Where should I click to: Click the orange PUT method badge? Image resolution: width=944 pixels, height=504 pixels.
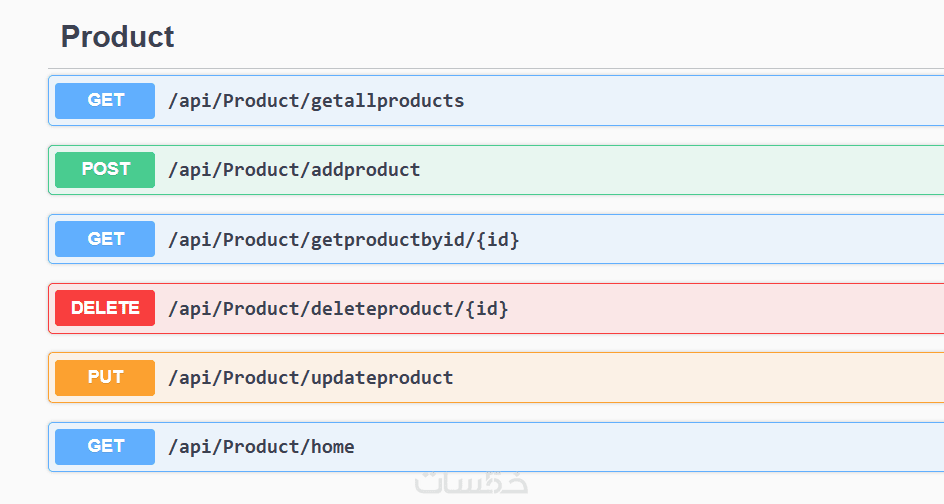point(105,377)
